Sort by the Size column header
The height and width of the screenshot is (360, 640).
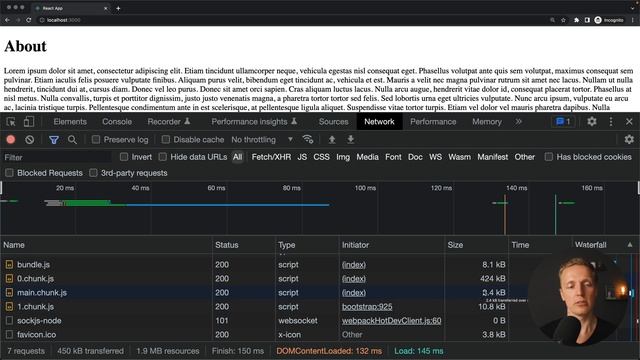[476, 245]
